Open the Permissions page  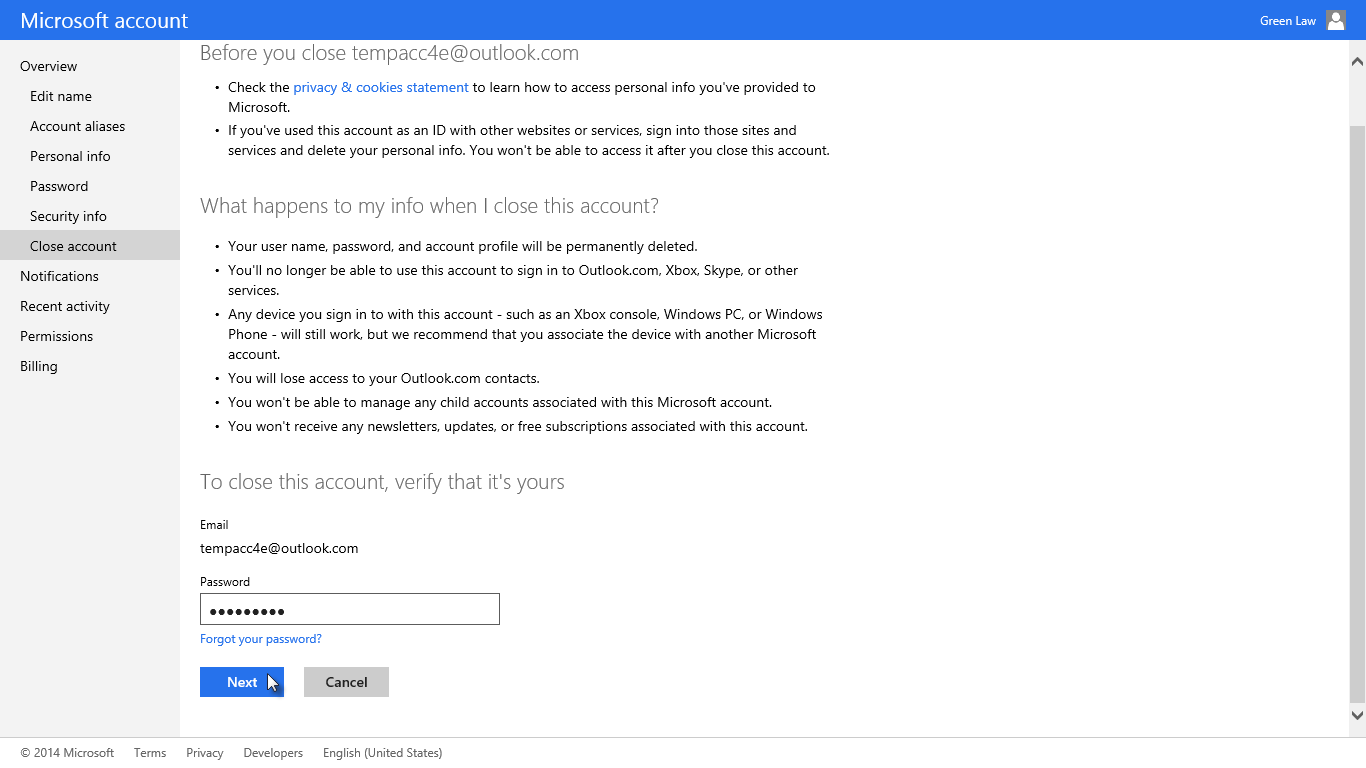pyautogui.click(x=56, y=336)
